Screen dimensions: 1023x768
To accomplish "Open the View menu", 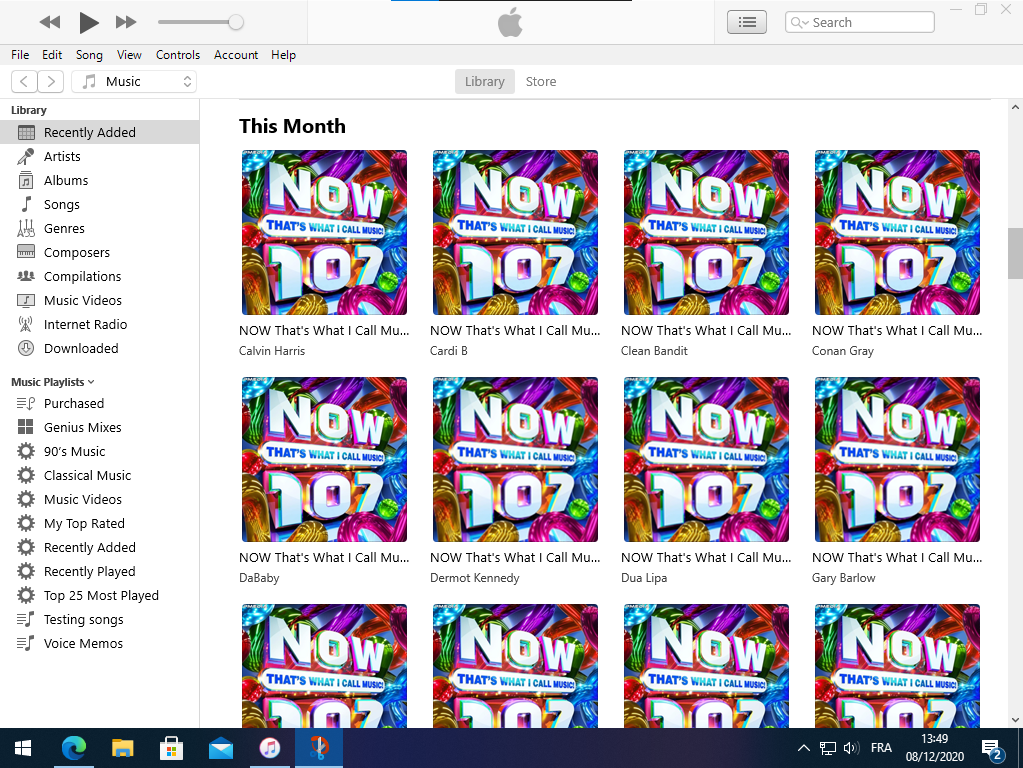I will [x=129, y=55].
